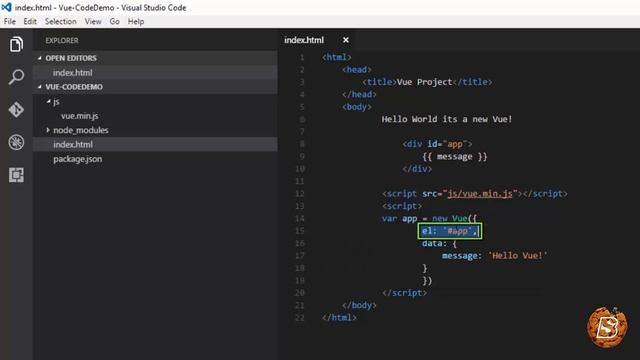Click 'Hello World its a new Vue!' text
This screenshot has width=640, height=360.
coord(447,119)
